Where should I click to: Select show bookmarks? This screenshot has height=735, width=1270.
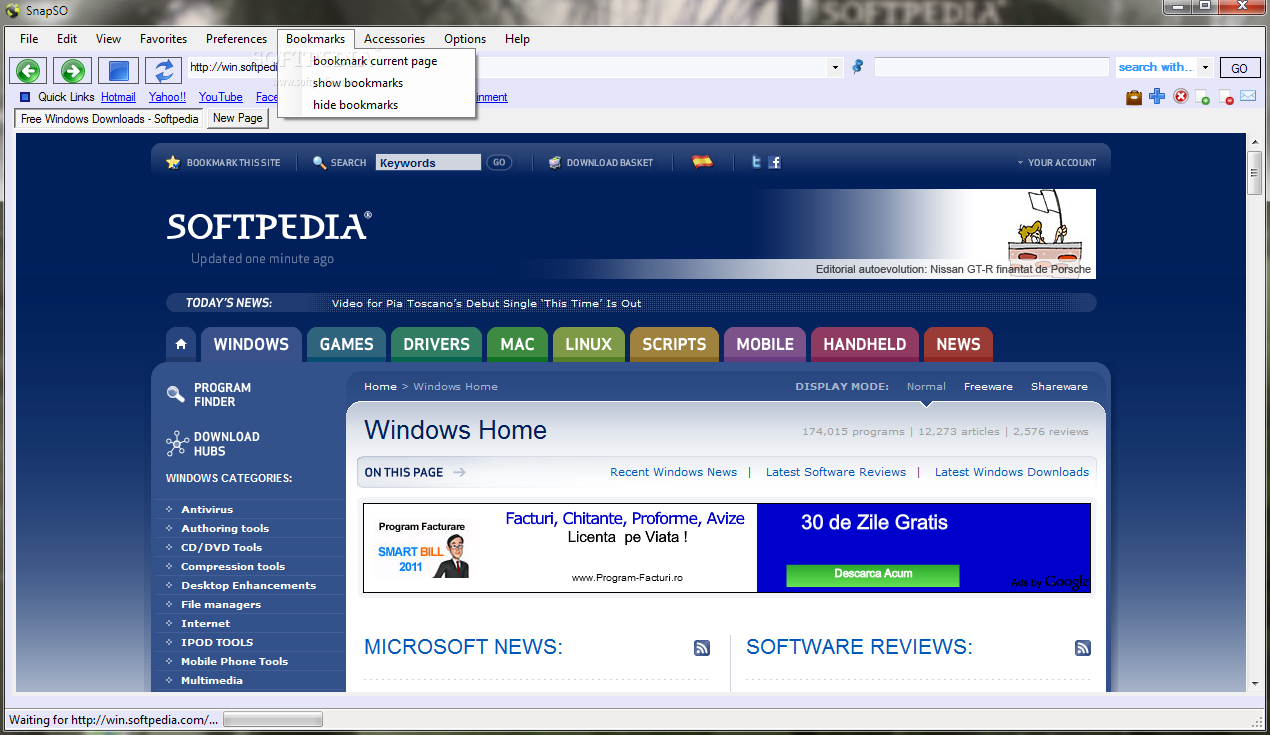click(x=358, y=83)
